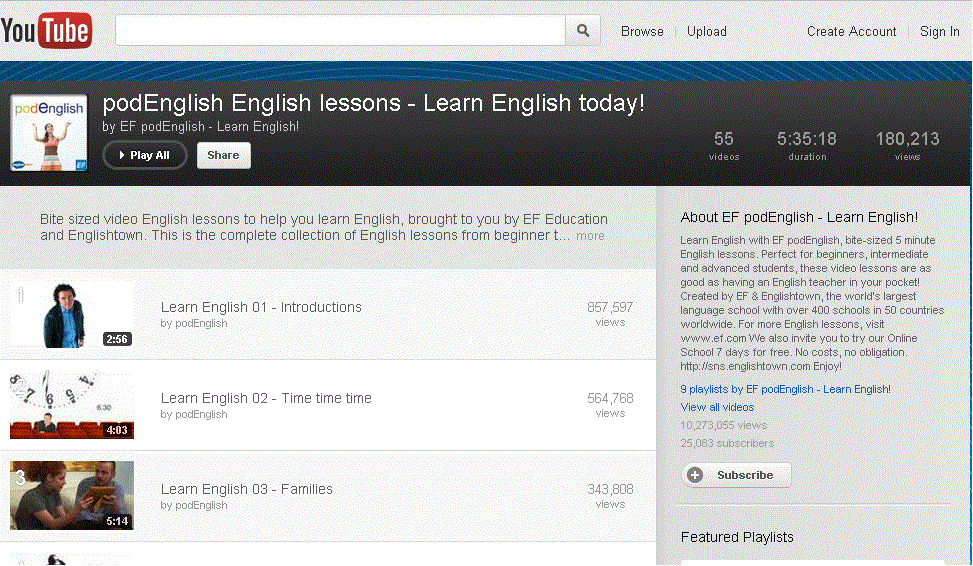The image size is (973, 566).
Task: Expand description with the more link
Action: click(590, 236)
